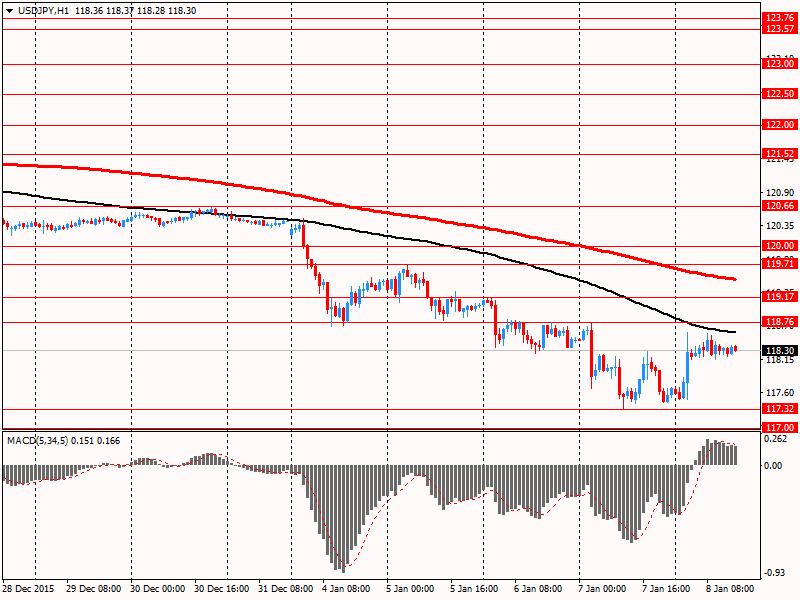Viewport: 800px width, 600px height.
Task: Open the USDJPY chart dropdown arrow
Action: pyautogui.click(x=10, y=11)
